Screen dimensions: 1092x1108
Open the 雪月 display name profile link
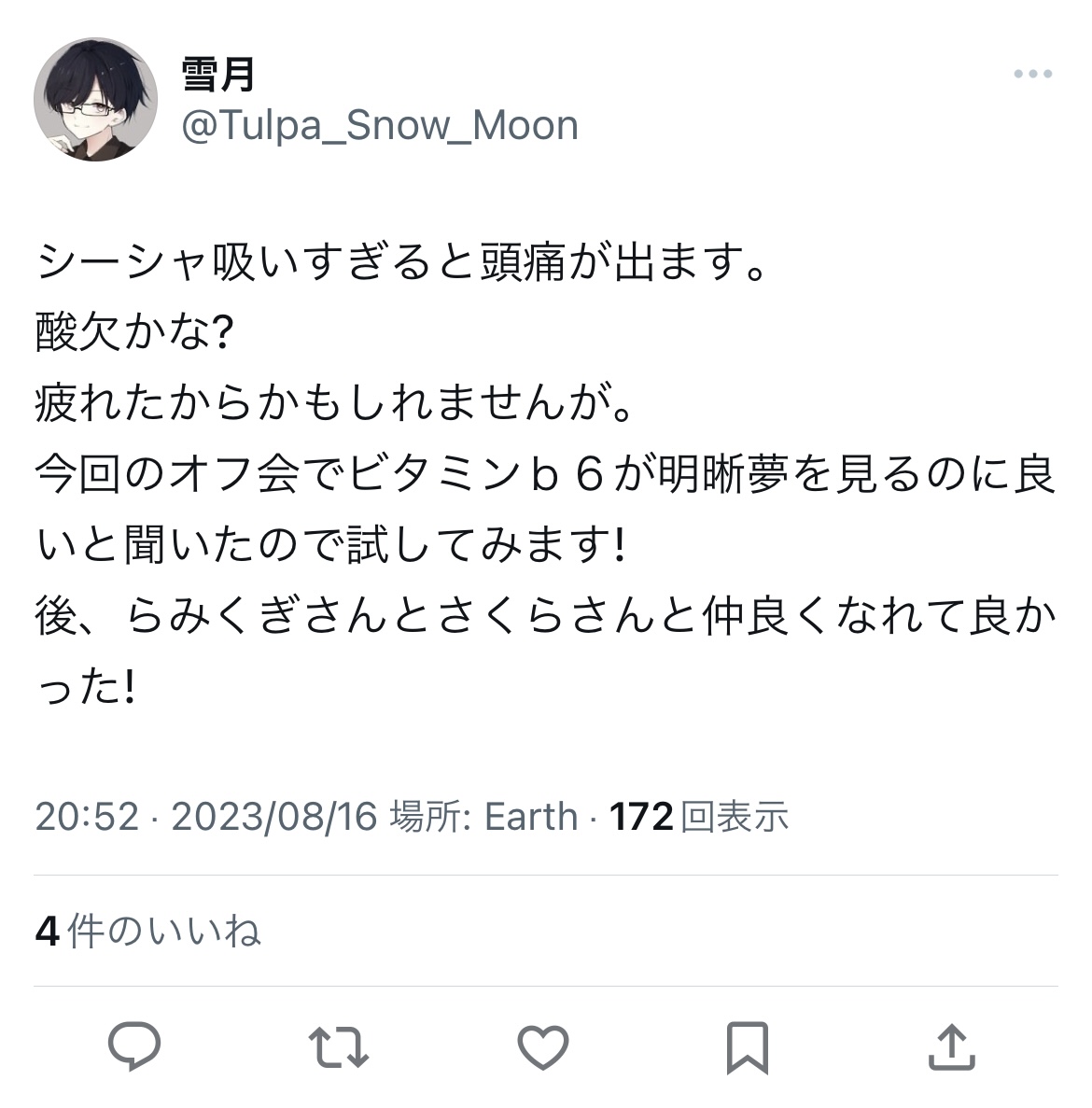coord(217,74)
